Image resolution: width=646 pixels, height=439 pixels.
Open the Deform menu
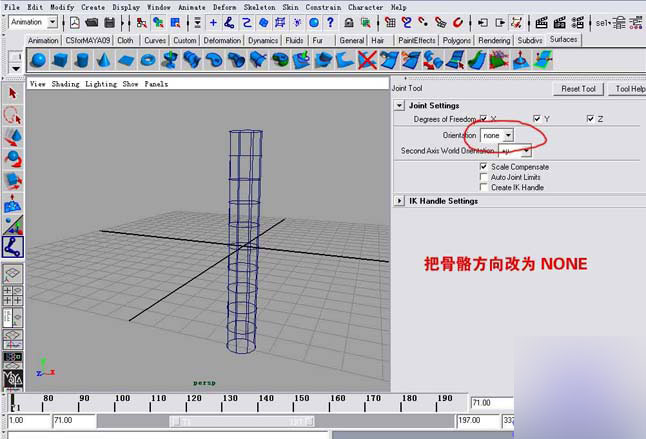pyautogui.click(x=225, y=7)
